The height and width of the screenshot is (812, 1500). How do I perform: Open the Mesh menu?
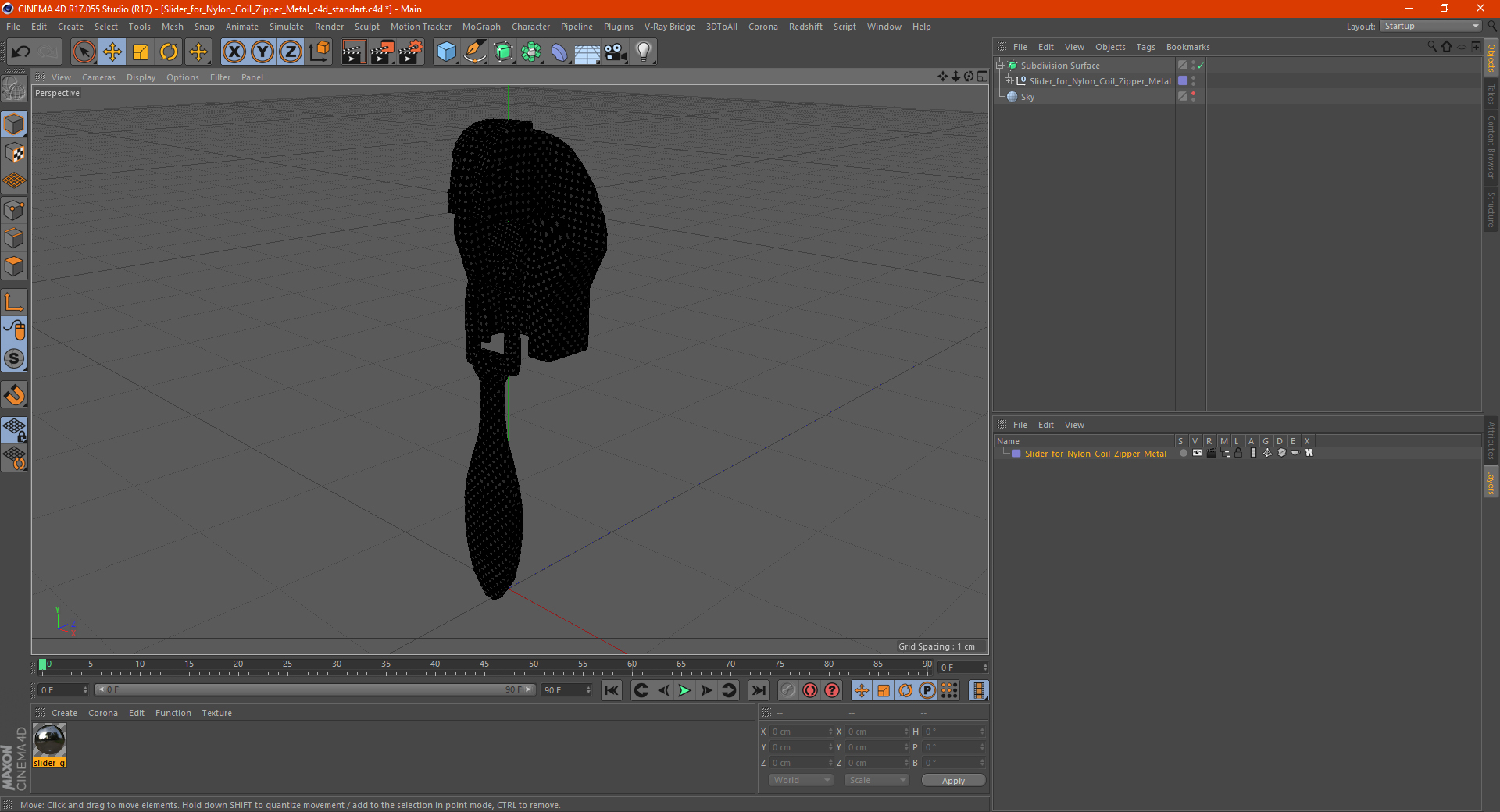172,27
